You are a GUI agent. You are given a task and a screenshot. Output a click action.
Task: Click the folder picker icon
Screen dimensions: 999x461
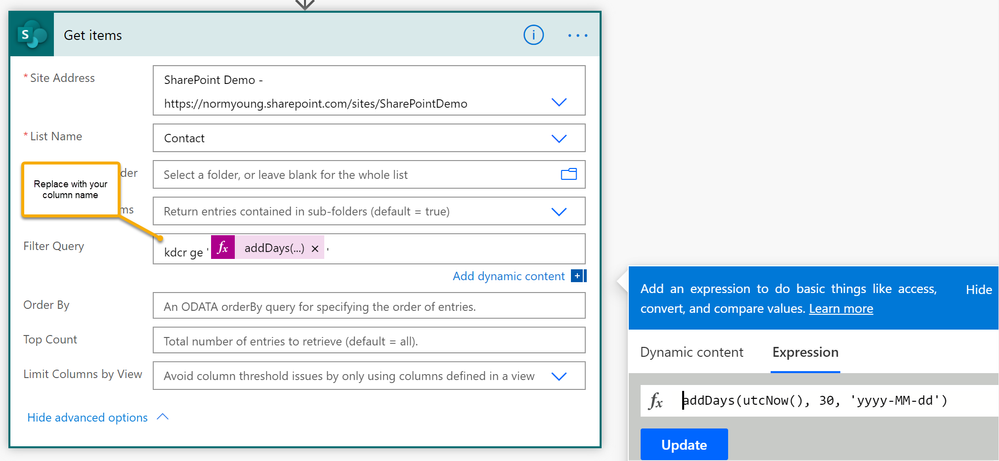[x=569, y=174]
